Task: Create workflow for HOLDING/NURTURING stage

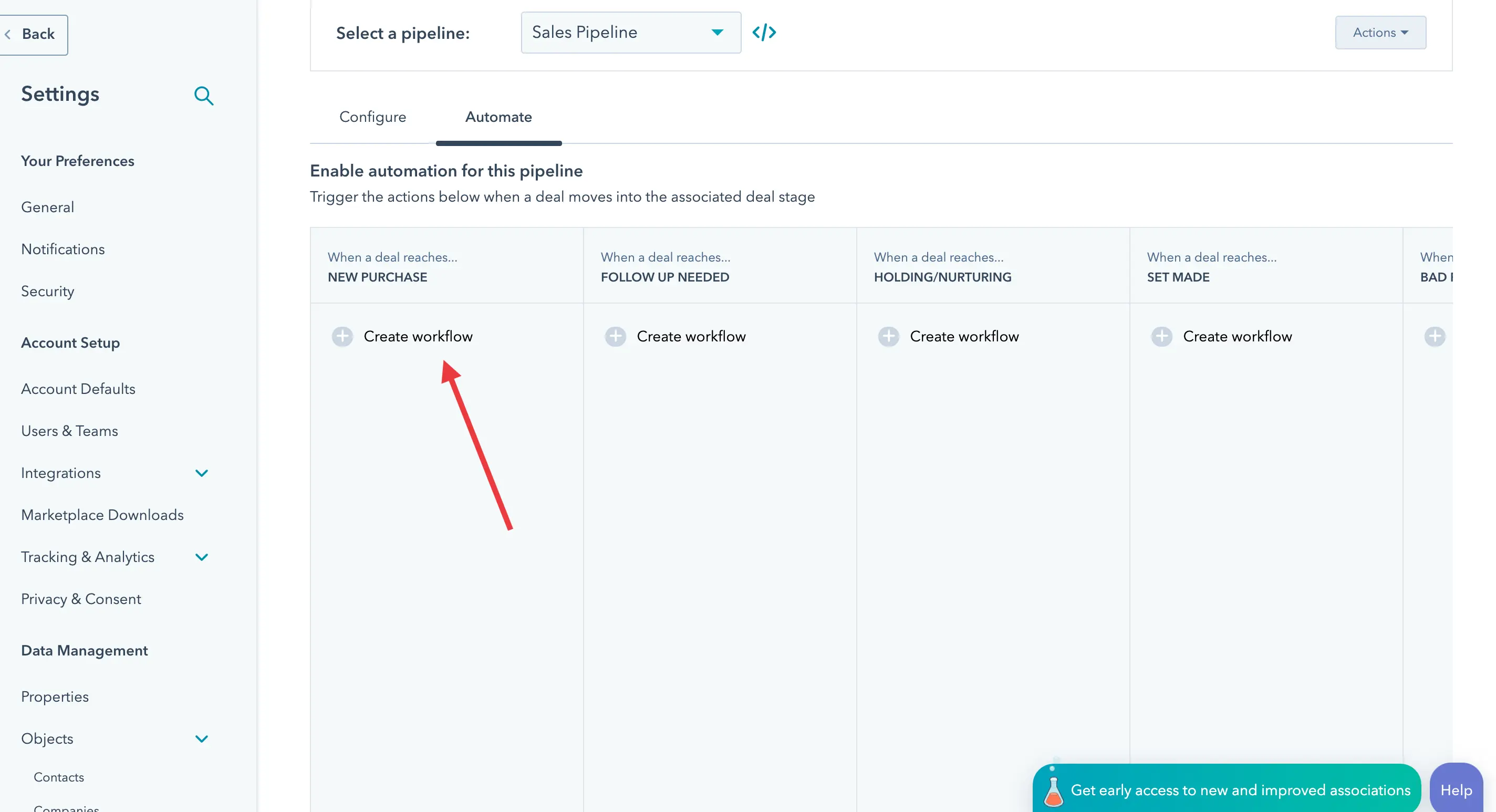Action: point(964,336)
